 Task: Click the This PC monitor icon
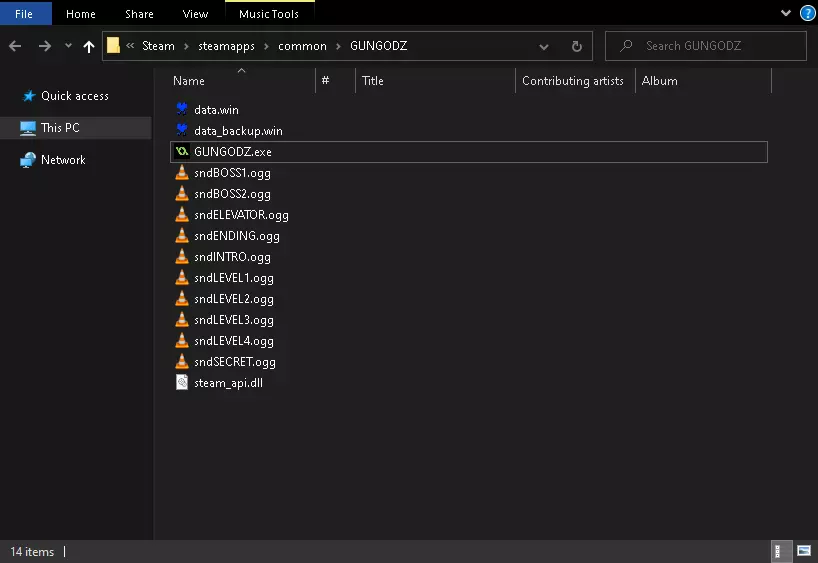(28, 128)
